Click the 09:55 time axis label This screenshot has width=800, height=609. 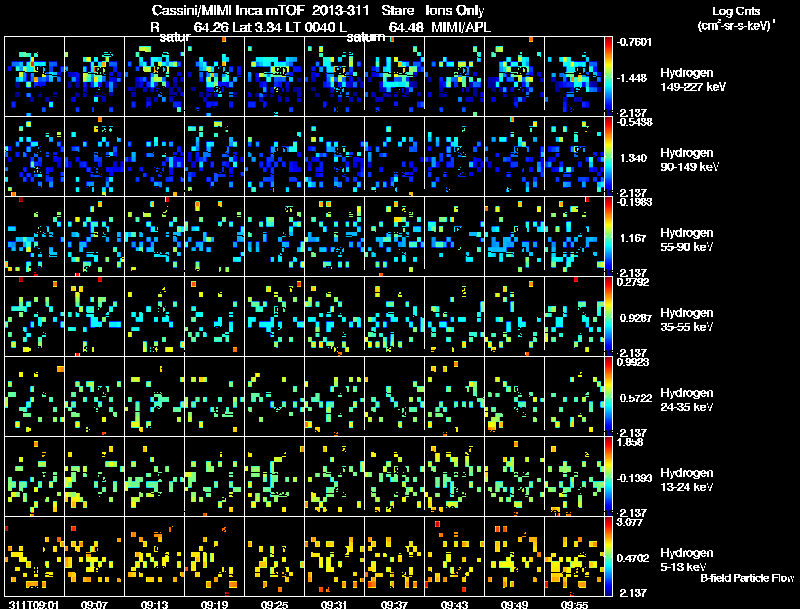coord(574,605)
